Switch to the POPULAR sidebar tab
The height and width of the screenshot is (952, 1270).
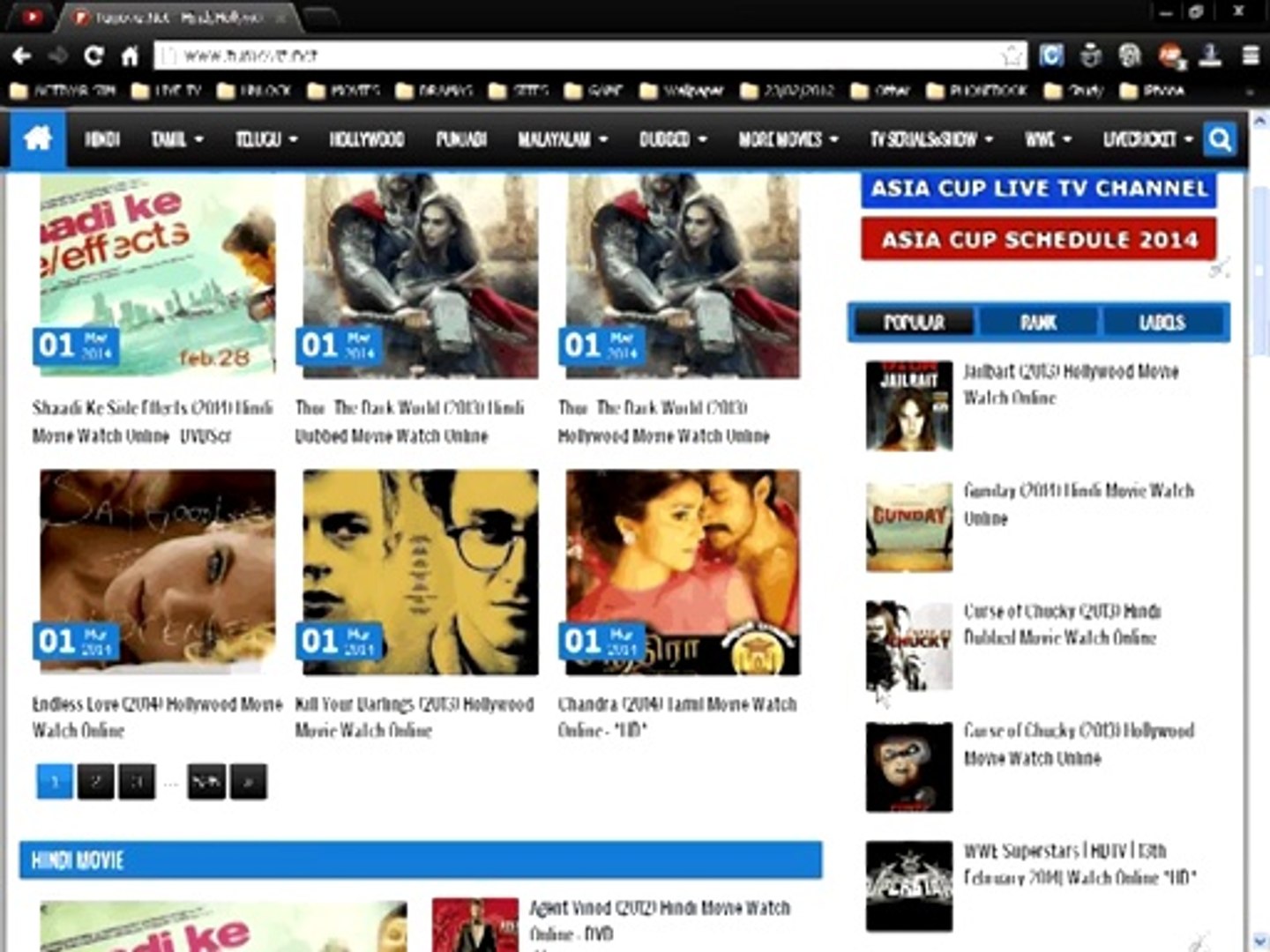915,323
